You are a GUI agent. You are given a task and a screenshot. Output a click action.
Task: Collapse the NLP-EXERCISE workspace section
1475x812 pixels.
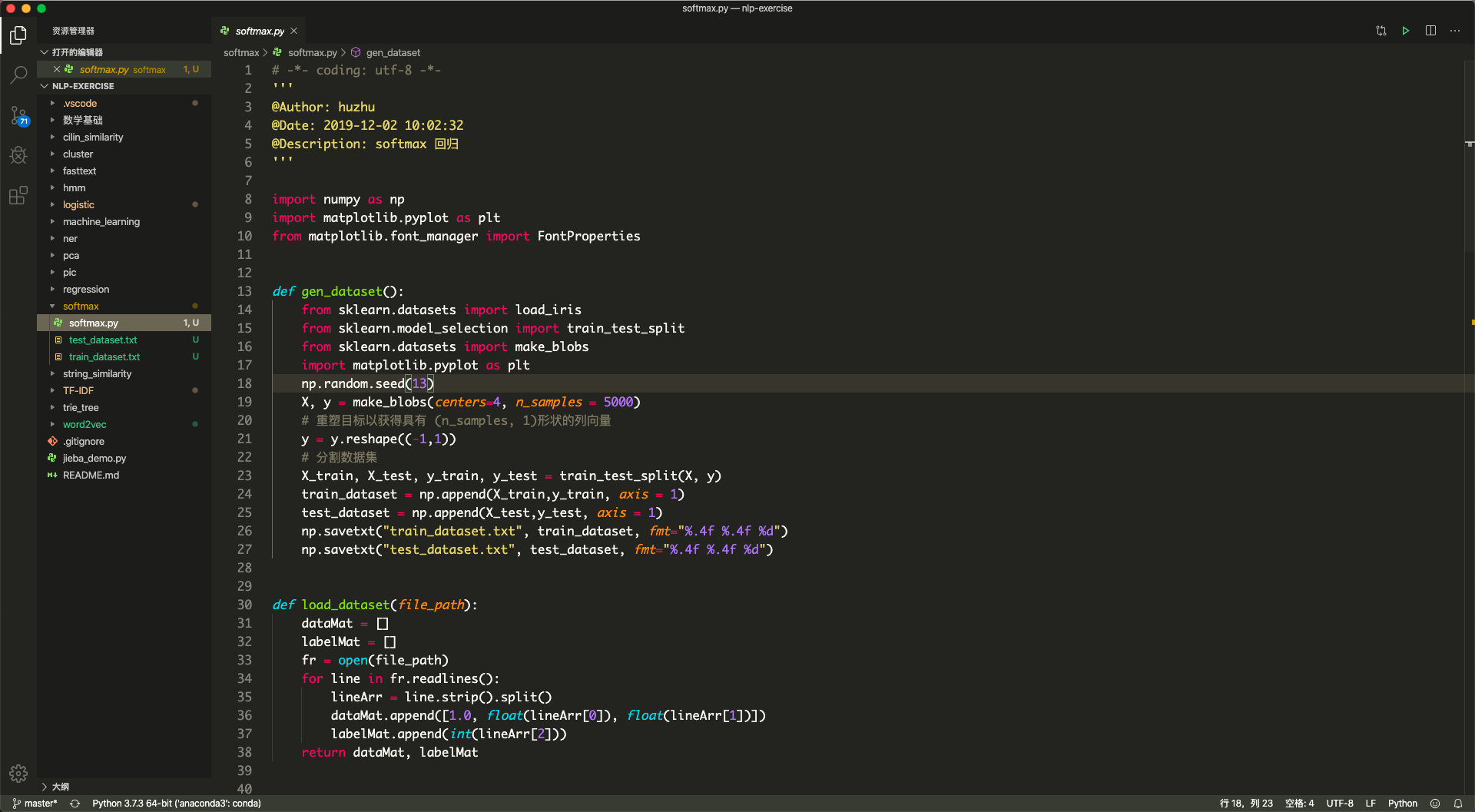(x=82, y=86)
